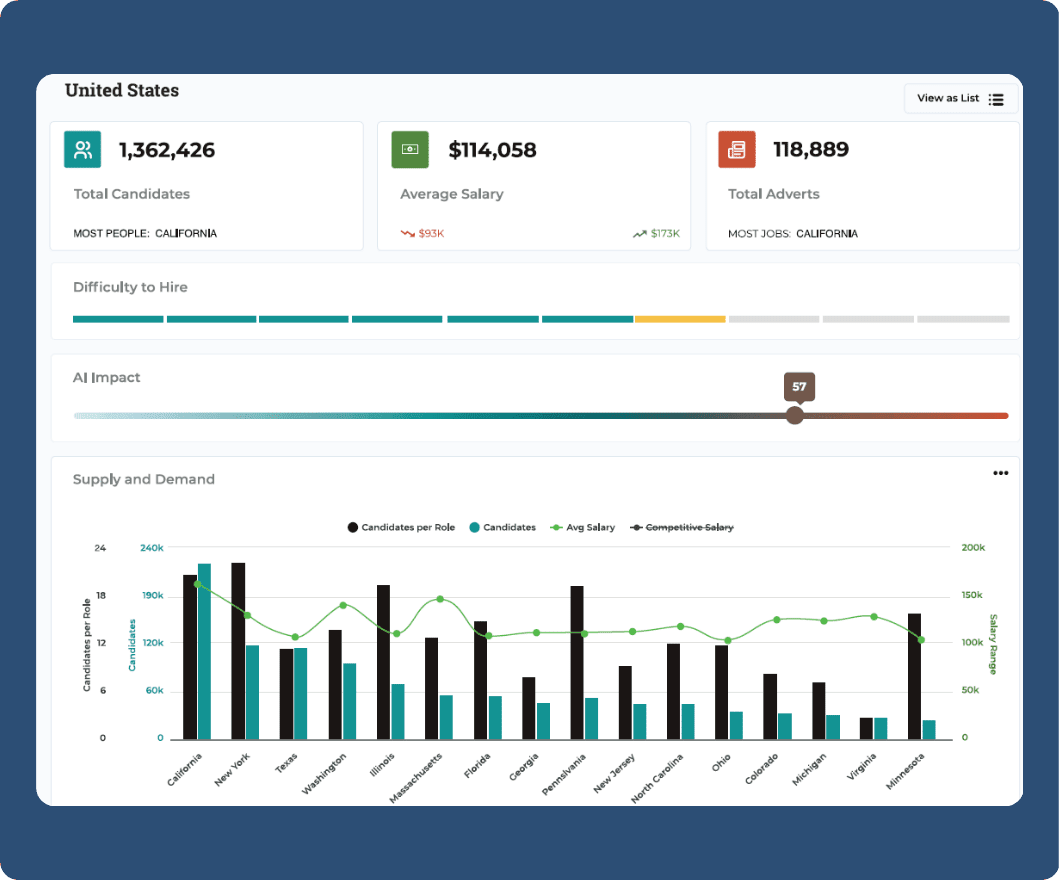
Task: Click the $173K high salary value
Action: [x=665, y=234]
